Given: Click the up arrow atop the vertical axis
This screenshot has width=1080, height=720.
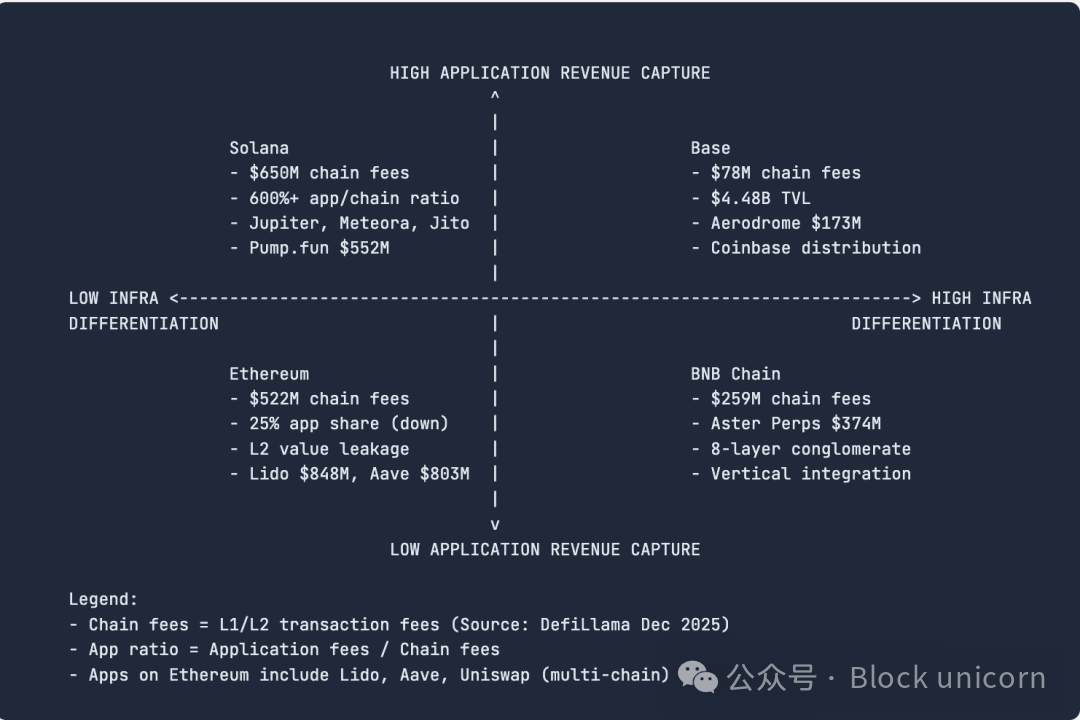Looking at the screenshot, I should click(x=495, y=97).
